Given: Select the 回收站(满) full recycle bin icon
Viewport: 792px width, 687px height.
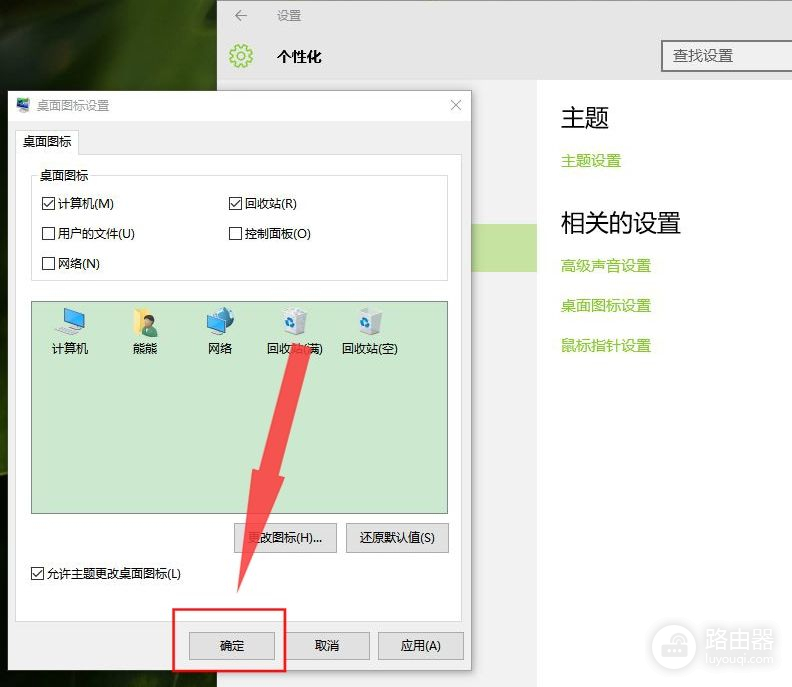Looking at the screenshot, I should click(x=294, y=323).
